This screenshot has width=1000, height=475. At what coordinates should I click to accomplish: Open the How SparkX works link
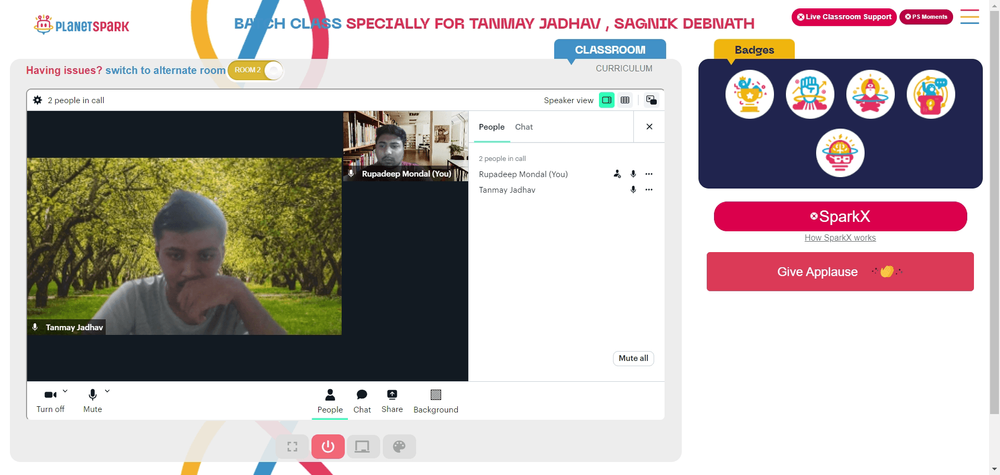pos(840,238)
